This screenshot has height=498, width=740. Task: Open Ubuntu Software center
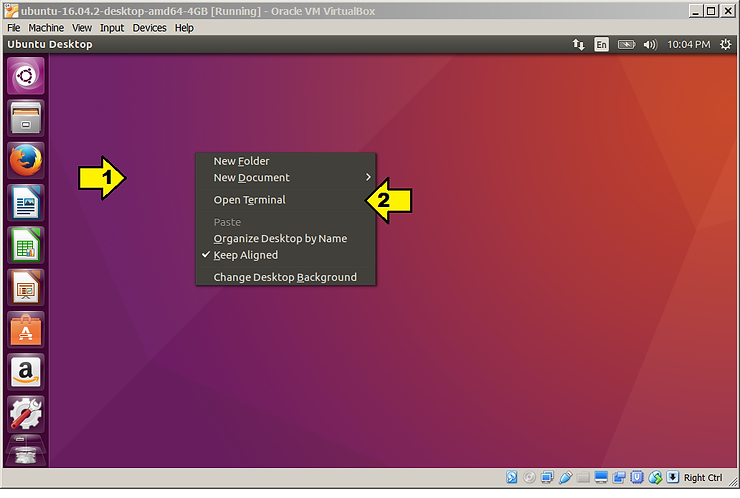[x=26, y=330]
